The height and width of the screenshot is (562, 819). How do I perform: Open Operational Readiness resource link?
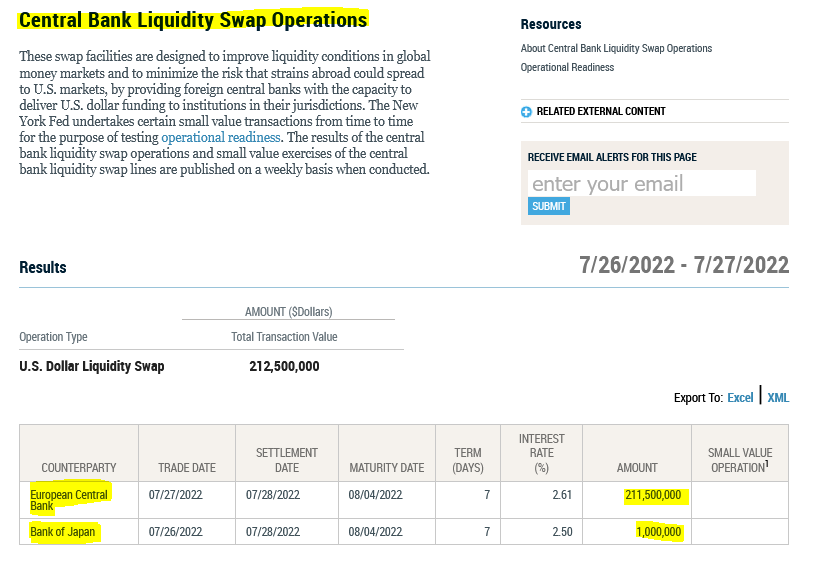[x=567, y=67]
